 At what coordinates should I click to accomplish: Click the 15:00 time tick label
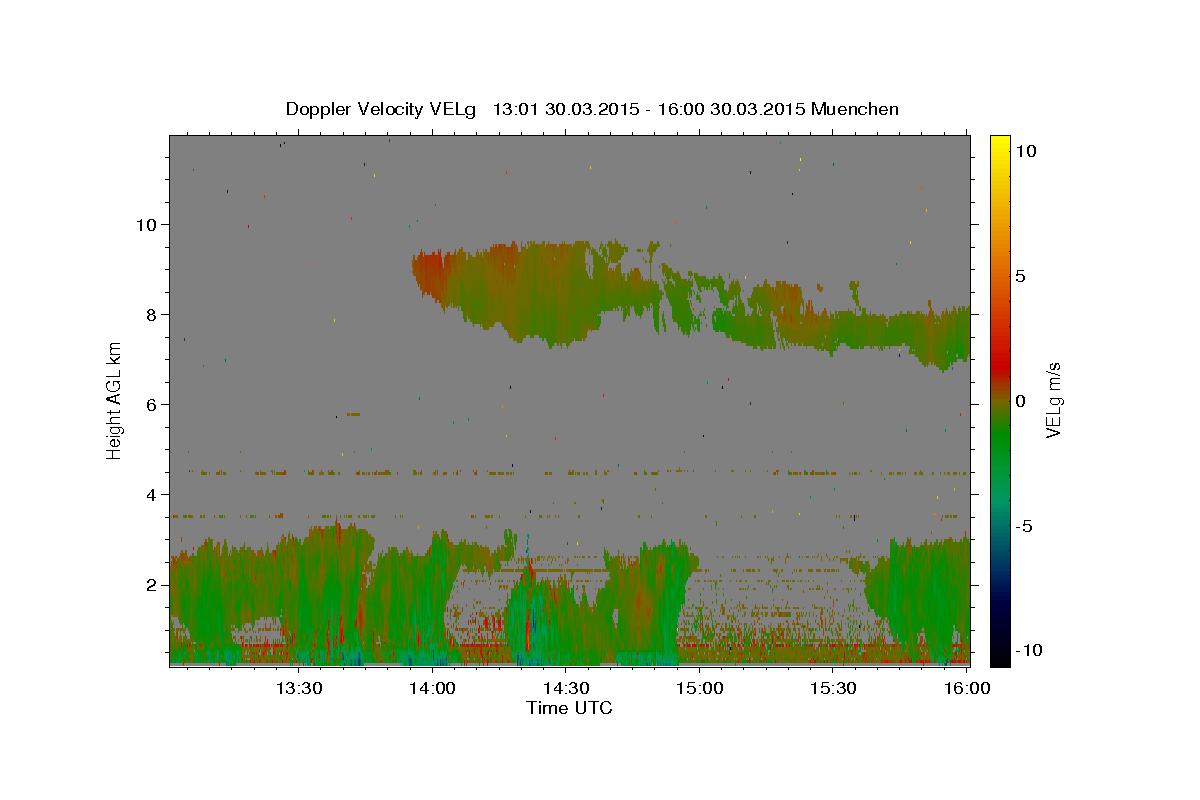point(701,688)
